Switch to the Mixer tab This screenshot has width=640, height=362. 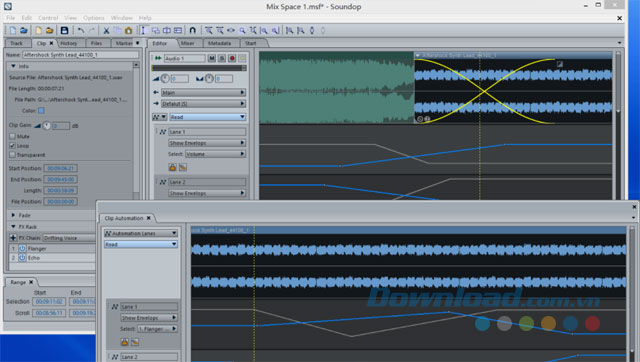pyautogui.click(x=187, y=43)
